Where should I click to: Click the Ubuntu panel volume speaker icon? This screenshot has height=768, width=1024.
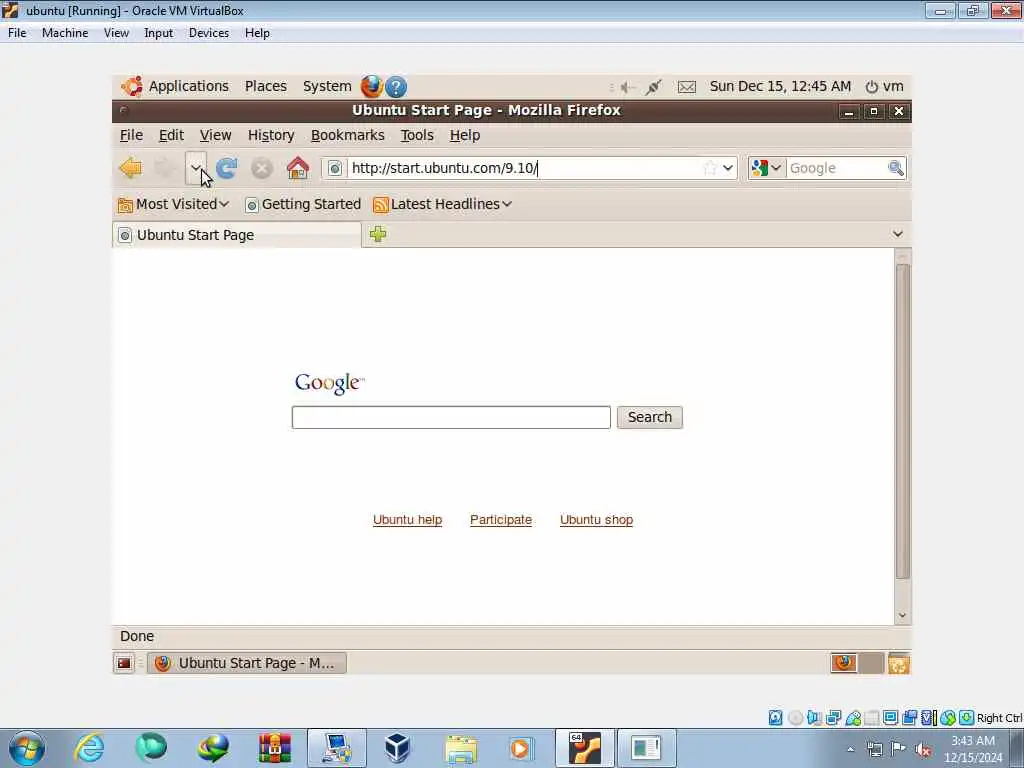coord(628,87)
